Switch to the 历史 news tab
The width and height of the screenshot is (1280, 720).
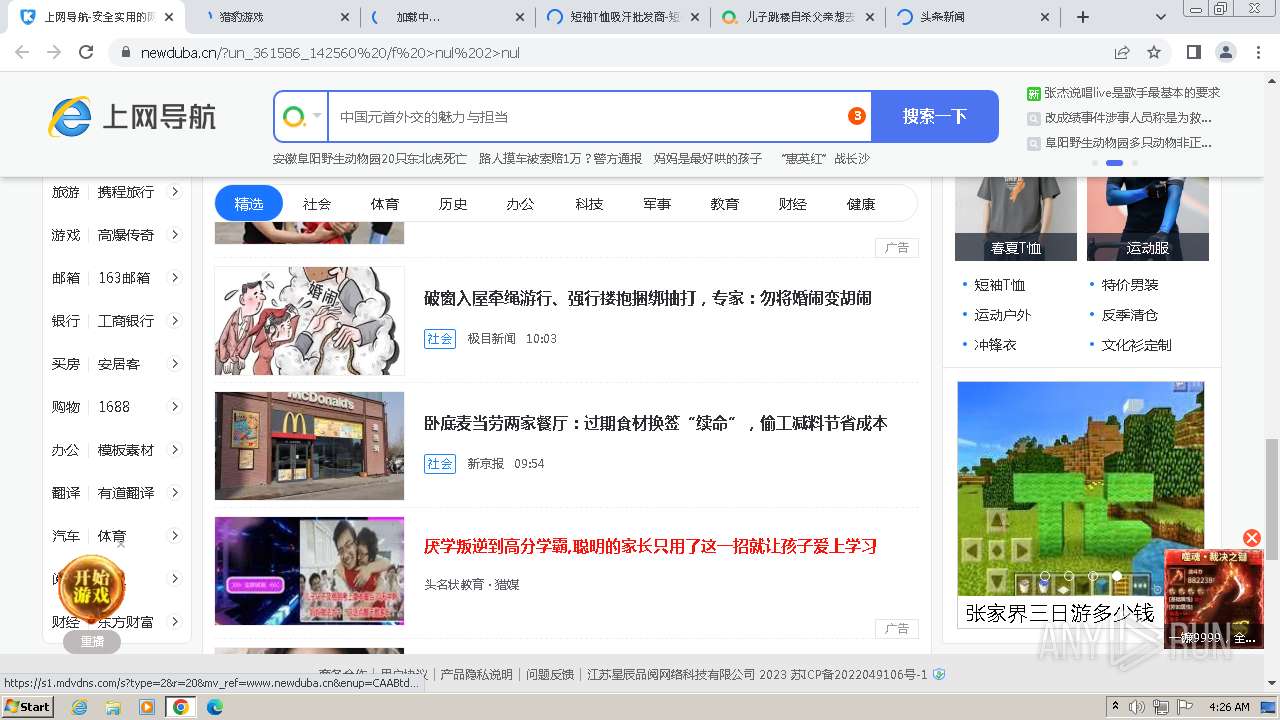[453, 204]
